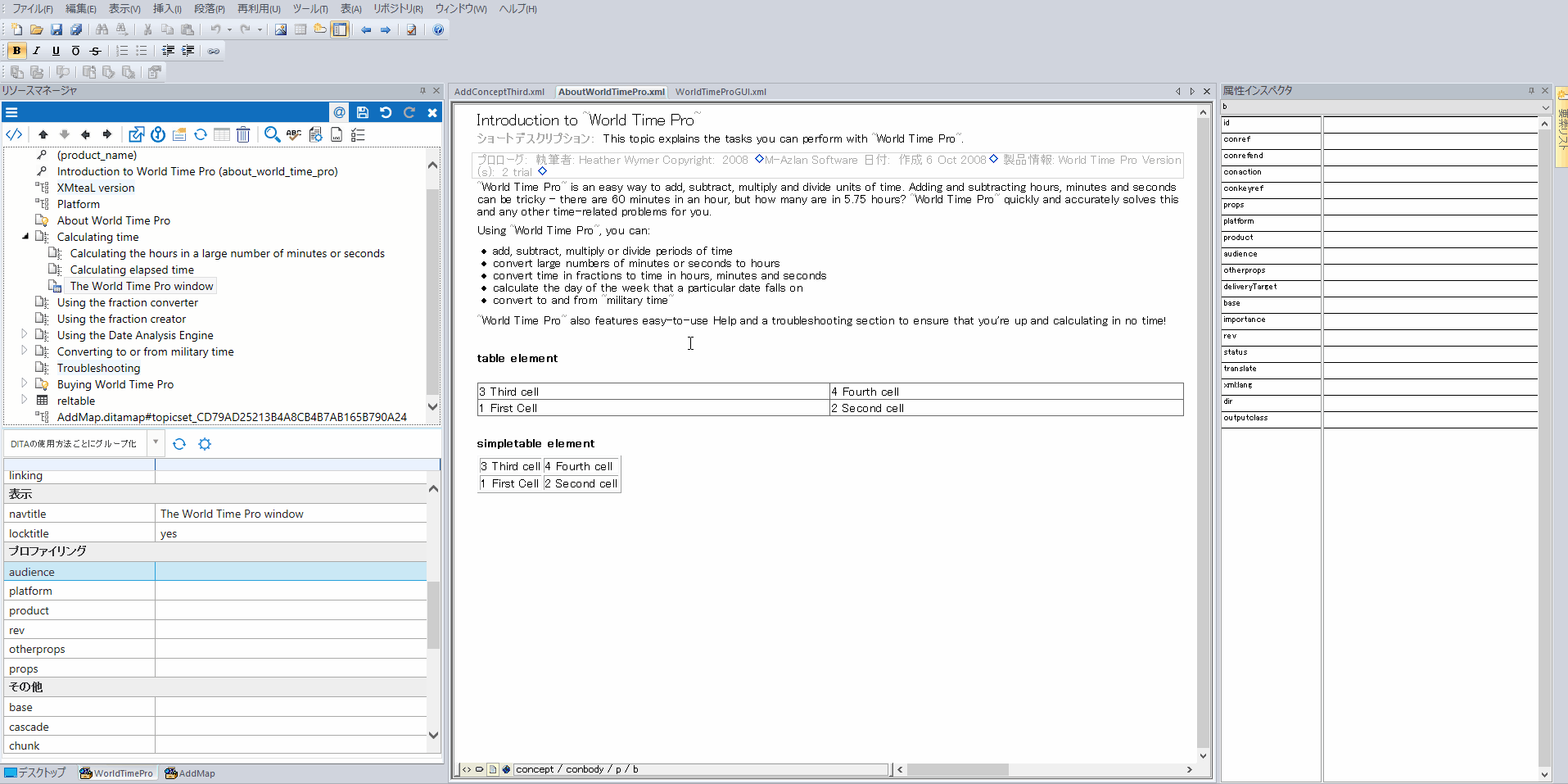Open the help question mark icon

coord(438,29)
